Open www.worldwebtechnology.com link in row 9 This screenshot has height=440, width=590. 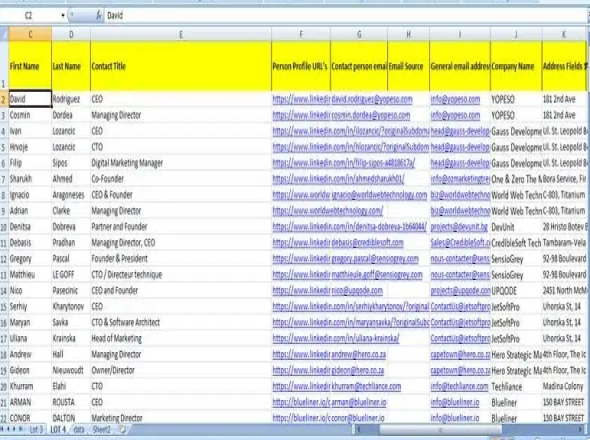327,211
